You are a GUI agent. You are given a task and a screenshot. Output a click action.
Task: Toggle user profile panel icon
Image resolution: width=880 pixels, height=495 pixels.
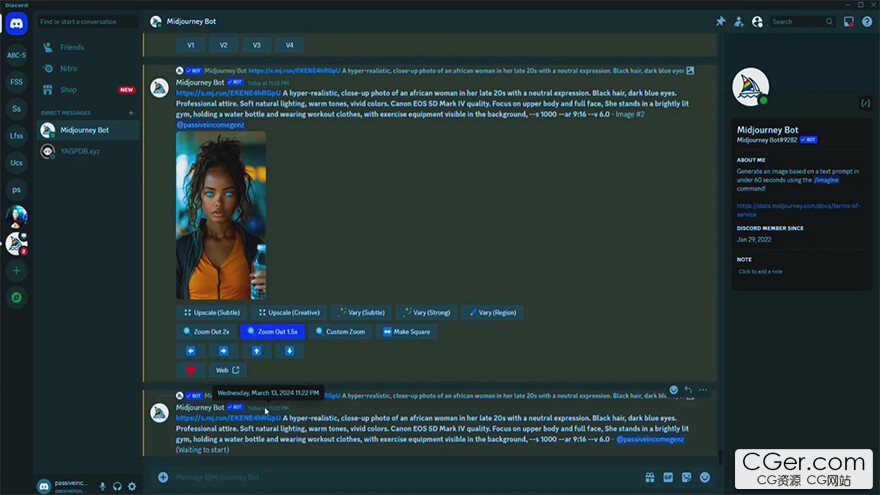coord(757,21)
